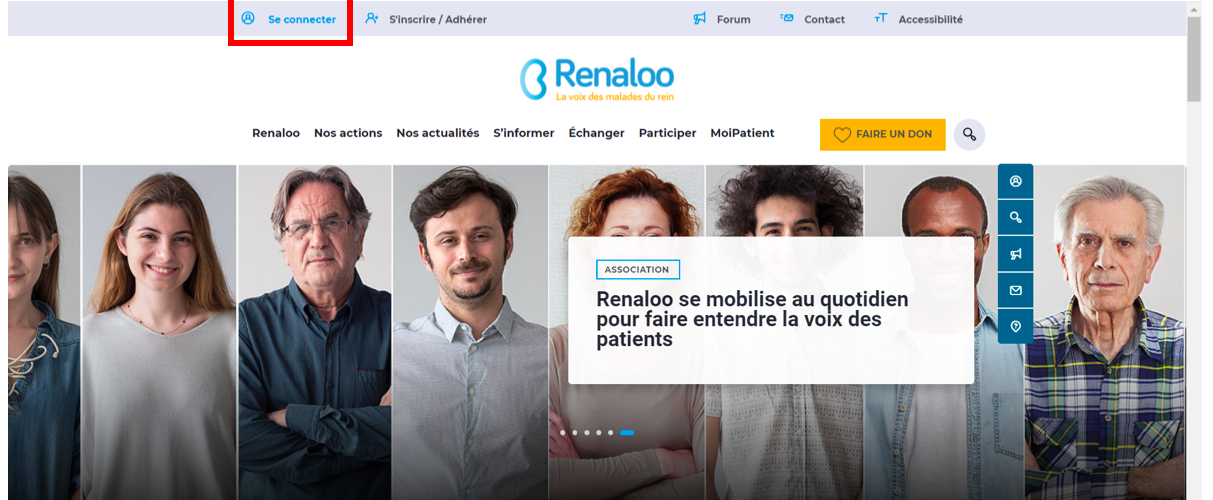
Task: Open the map pin location icon in sidebar
Action: [x=1015, y=326]
